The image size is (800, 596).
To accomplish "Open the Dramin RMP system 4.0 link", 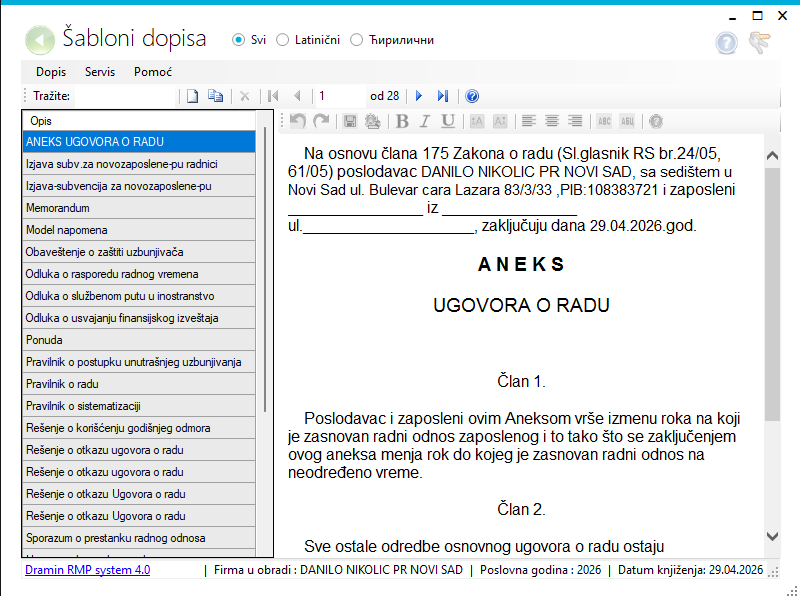I will [88, 570].
